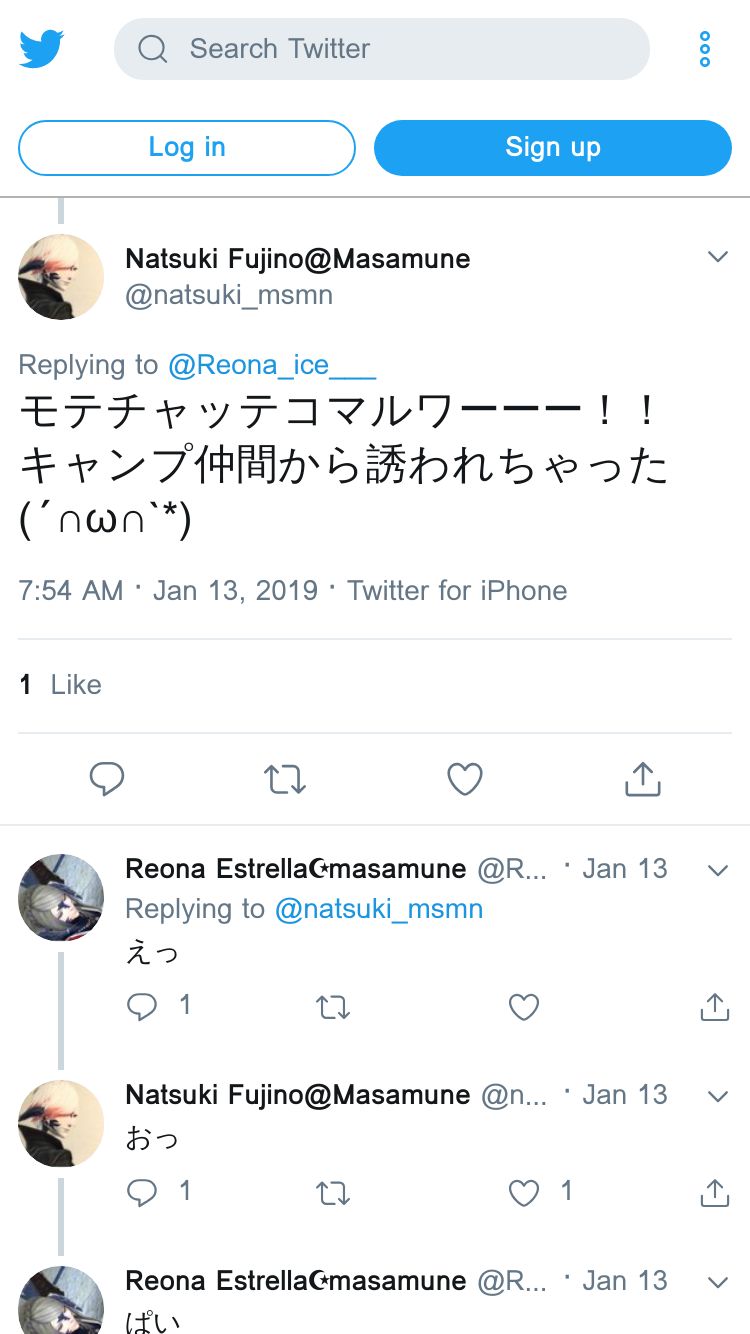Open dropdown caret on Reona's えっ reply
750x1334 pixels.
717,870
